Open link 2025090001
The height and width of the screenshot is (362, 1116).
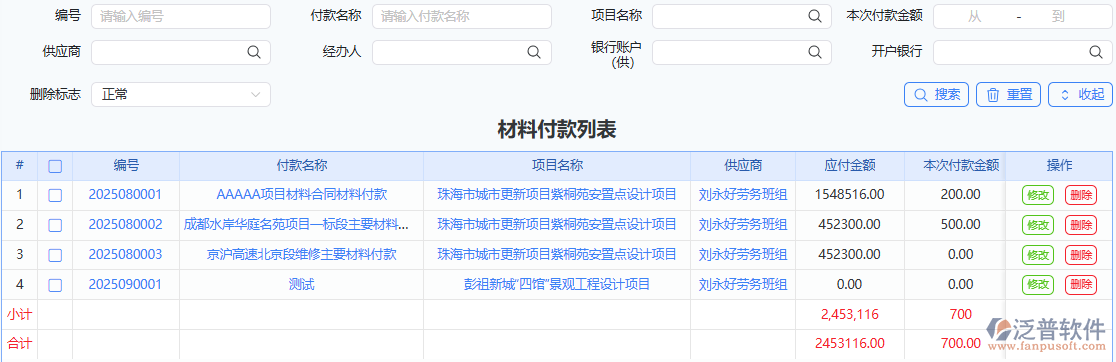pyautogui.click(x=125, y=284)
